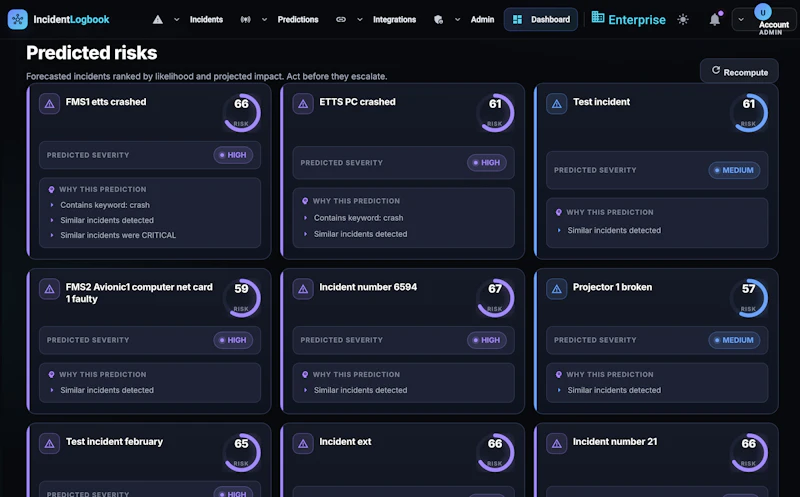Screen dimensions: 800x497
Task: Open the Incidents menu
Action: [x=206, y=19]
